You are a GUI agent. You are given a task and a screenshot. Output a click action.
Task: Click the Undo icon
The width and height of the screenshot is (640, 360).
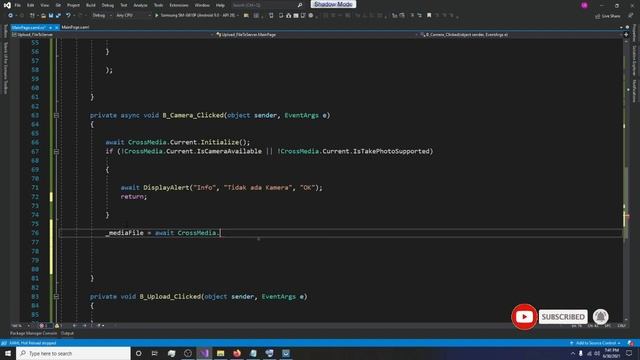coord(68,16)
